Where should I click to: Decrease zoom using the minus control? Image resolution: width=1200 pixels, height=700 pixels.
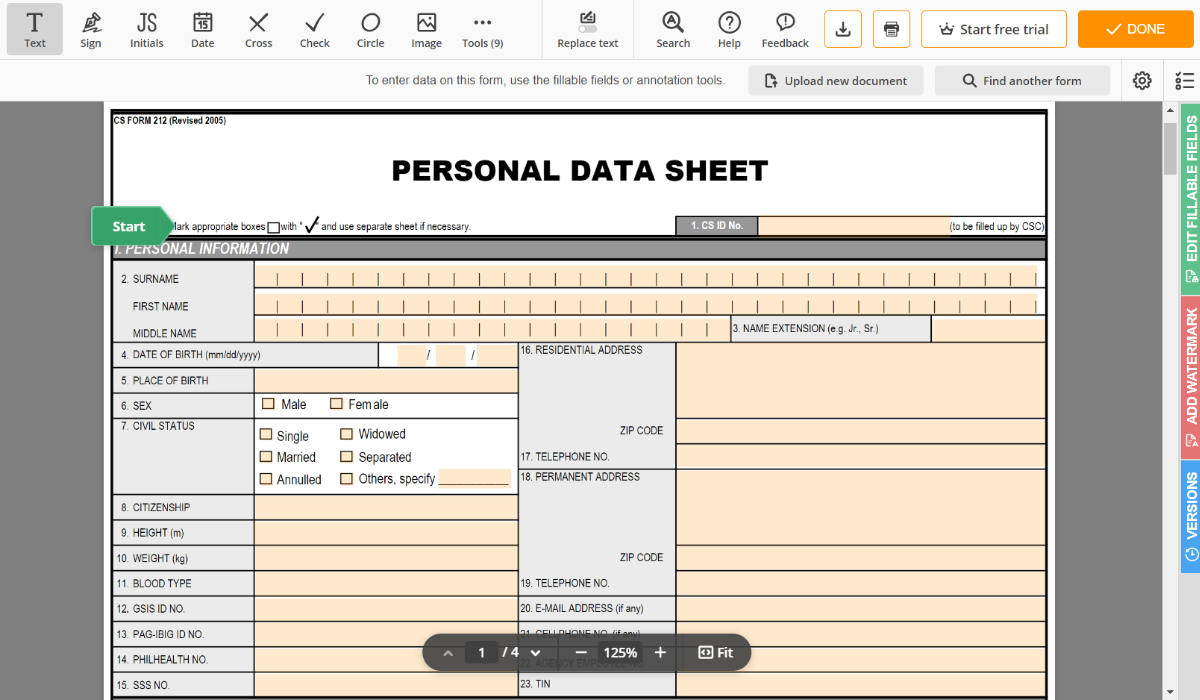(x=580, y=652)
